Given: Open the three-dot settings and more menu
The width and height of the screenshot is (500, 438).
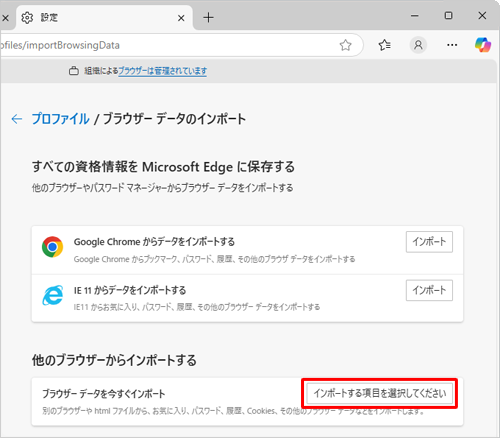Looking at the screenshot, I should click(452, 45).
